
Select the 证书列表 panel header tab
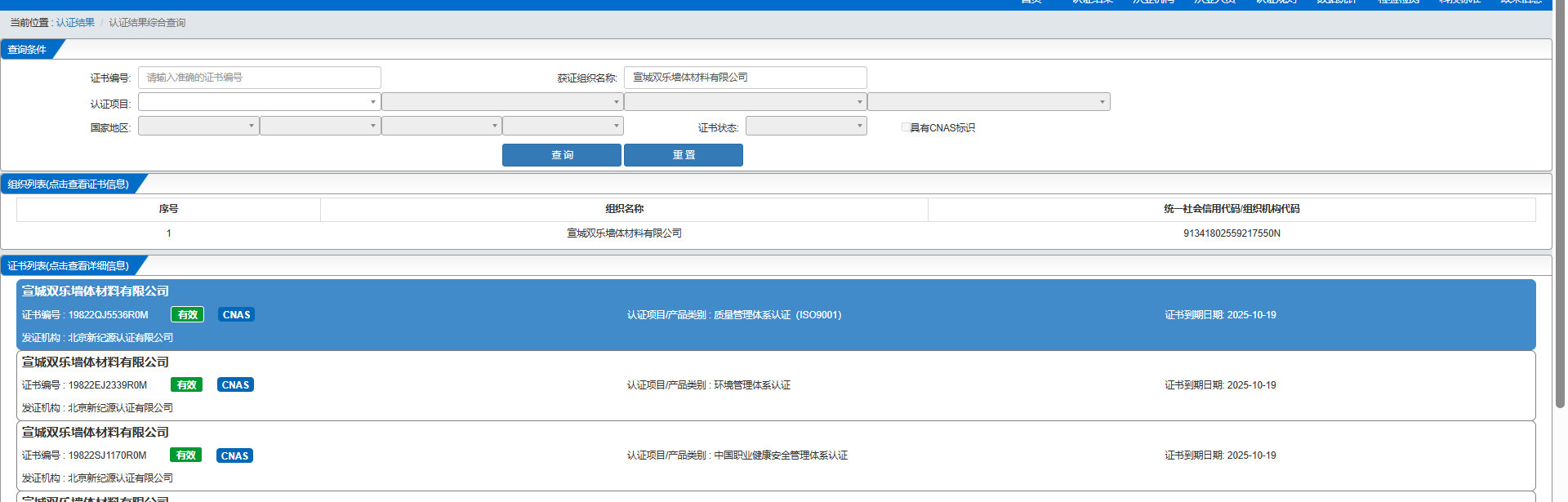point(69,266)
